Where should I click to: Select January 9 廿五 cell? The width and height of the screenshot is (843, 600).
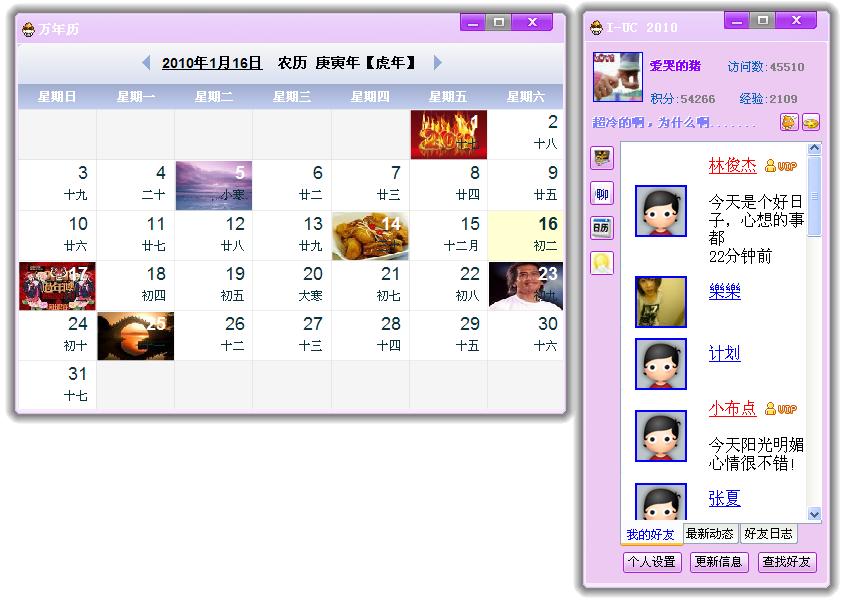pyautogui.click(x=526, y=185)
